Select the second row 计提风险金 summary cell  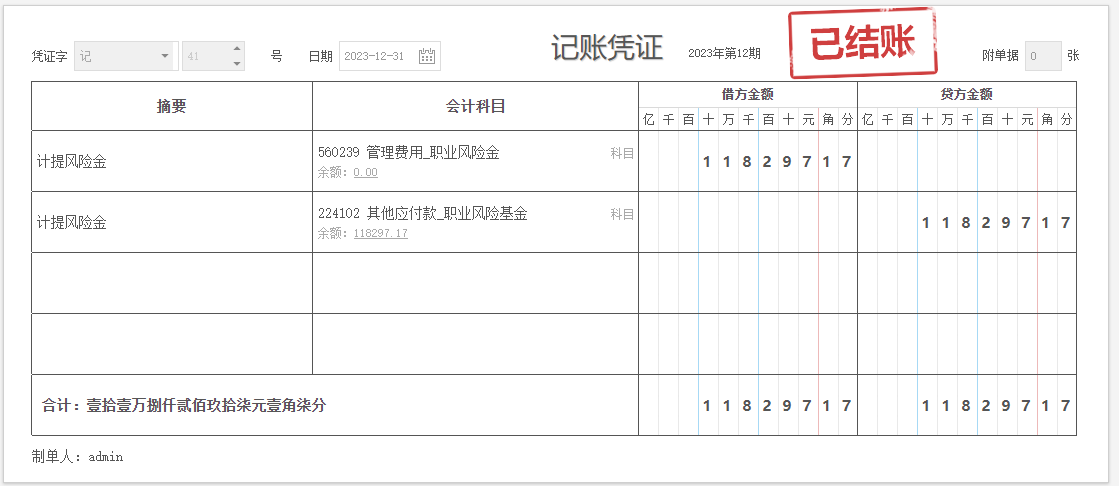(x=172, y=222)
